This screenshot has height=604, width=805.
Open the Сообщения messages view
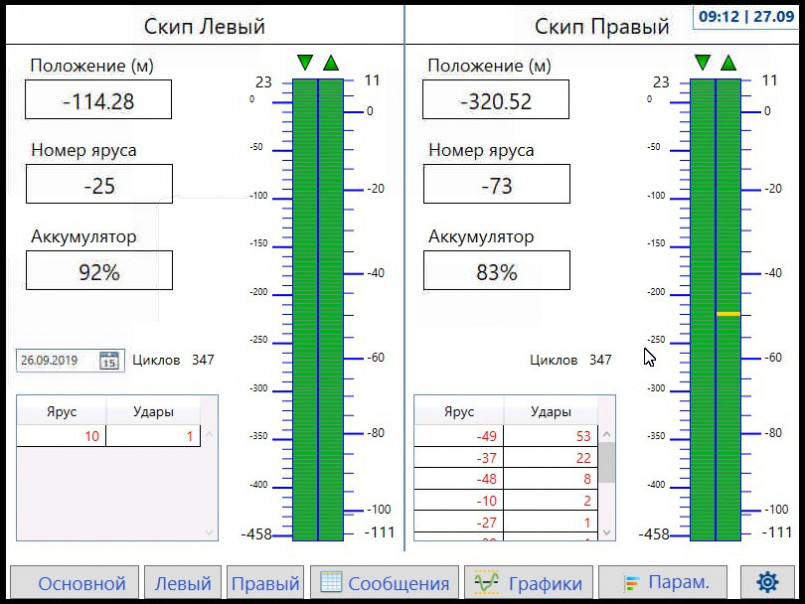point(385,583)
